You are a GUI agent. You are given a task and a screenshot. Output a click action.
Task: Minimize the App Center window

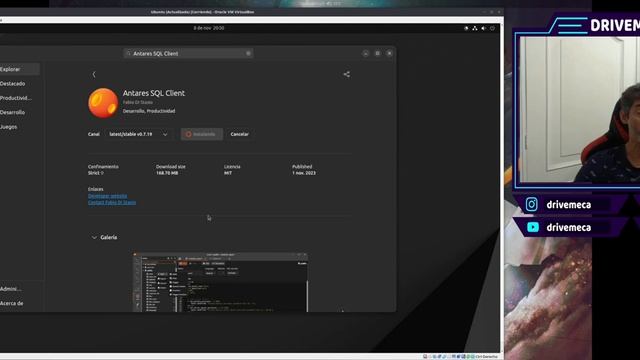[366, 53]
